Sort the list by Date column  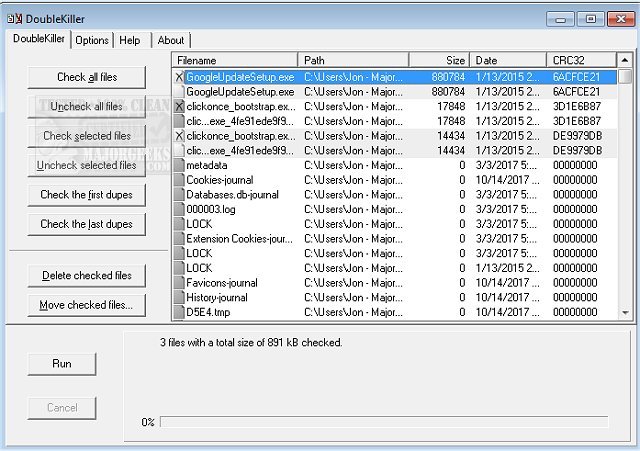508,60
